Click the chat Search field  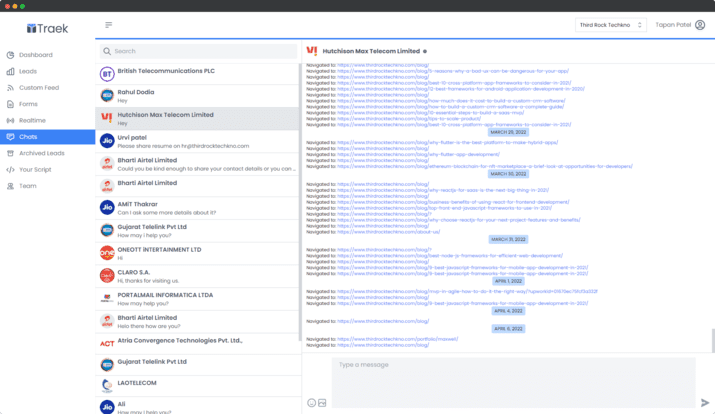pos(198,51)
